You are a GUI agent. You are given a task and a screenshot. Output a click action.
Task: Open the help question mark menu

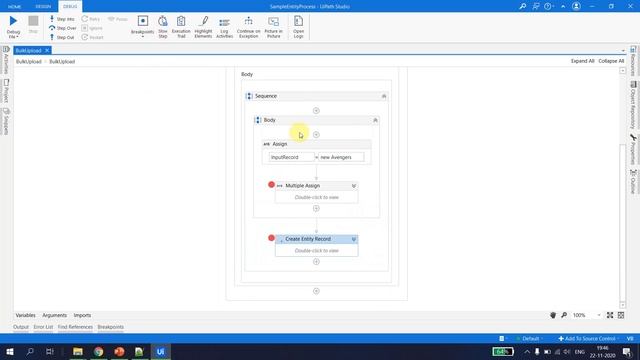click(548, 6)
